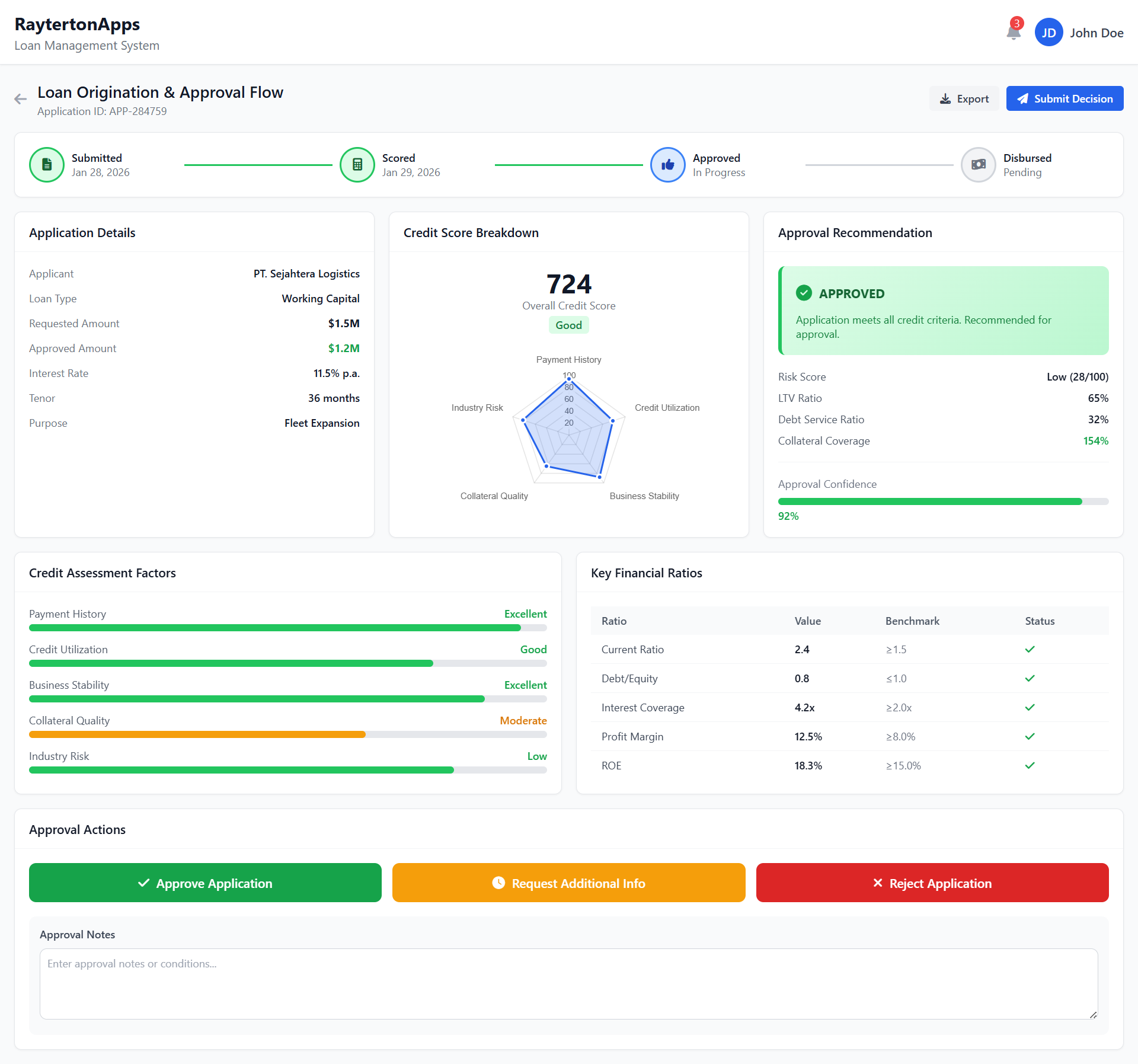Click the Scored stage calculator icon
This screenshot has height=1064, width=1138.
[x=357, y=165]
